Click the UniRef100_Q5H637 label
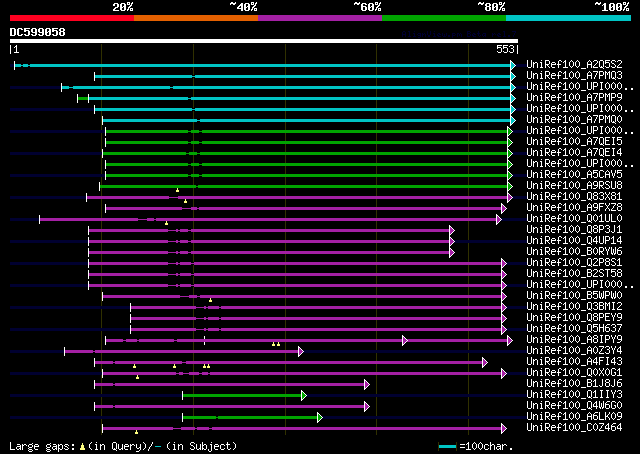The height and width of the screenshot is (454, 640). [574, 329]
